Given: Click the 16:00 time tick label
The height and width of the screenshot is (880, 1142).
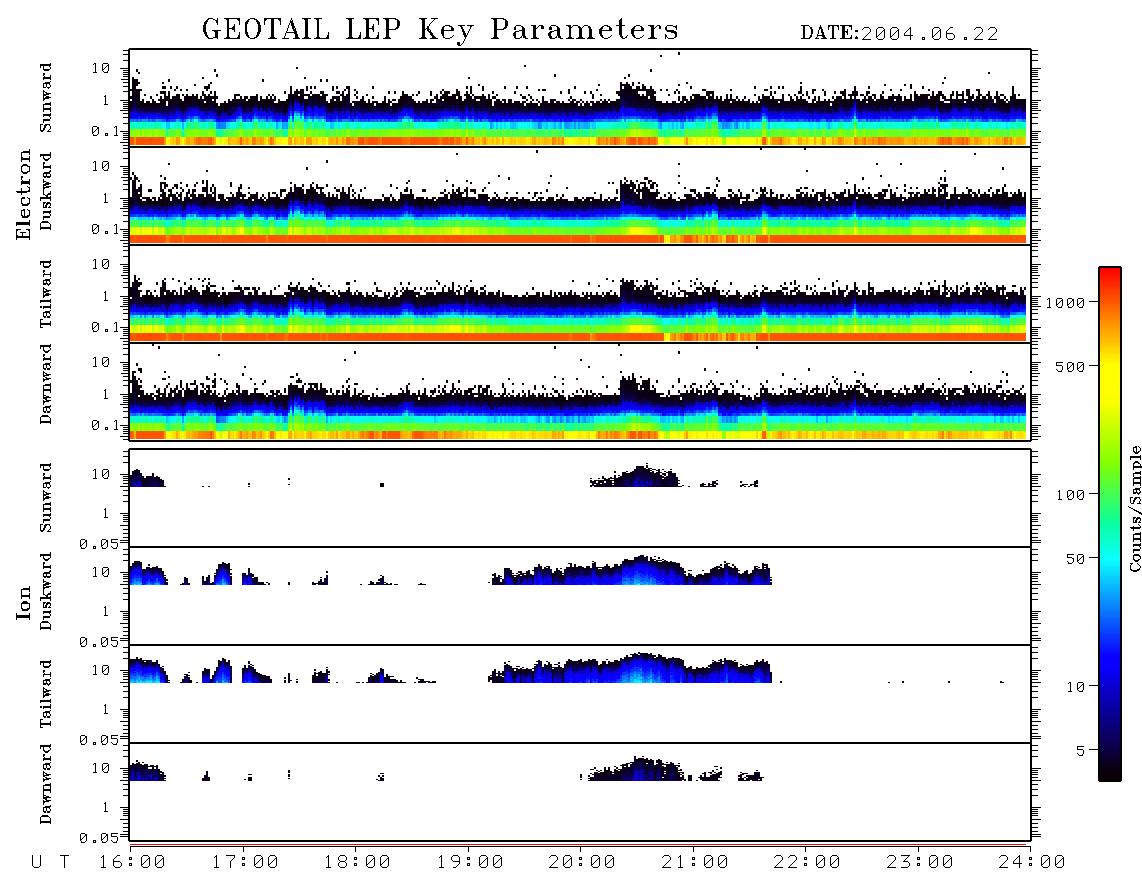Looking at the screenshot, I should tap(133, 862).
